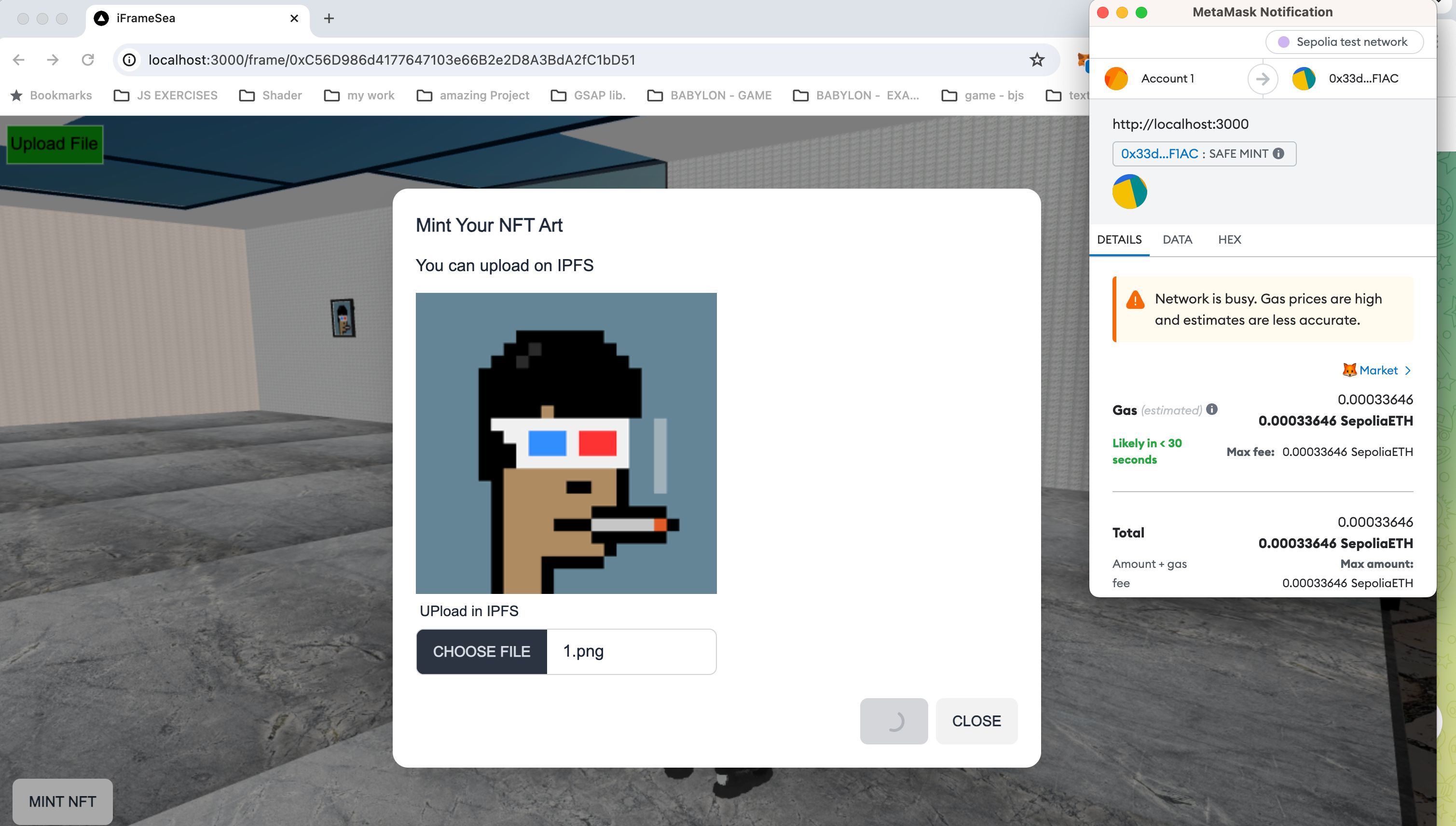This screenshot has height=826, width=1456.
Task: Click the CHOOSE FILE button
Action: [x=481, y=651]
